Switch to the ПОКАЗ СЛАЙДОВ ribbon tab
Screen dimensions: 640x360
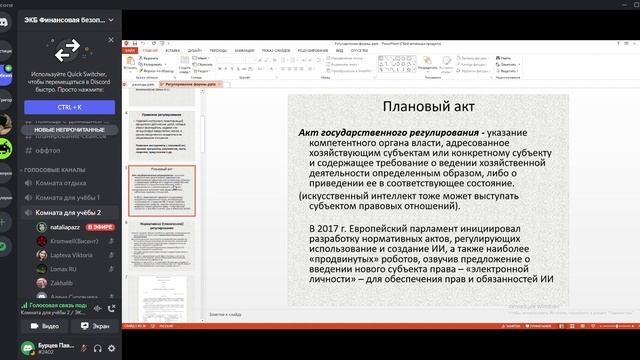click(x=276, y=51)
